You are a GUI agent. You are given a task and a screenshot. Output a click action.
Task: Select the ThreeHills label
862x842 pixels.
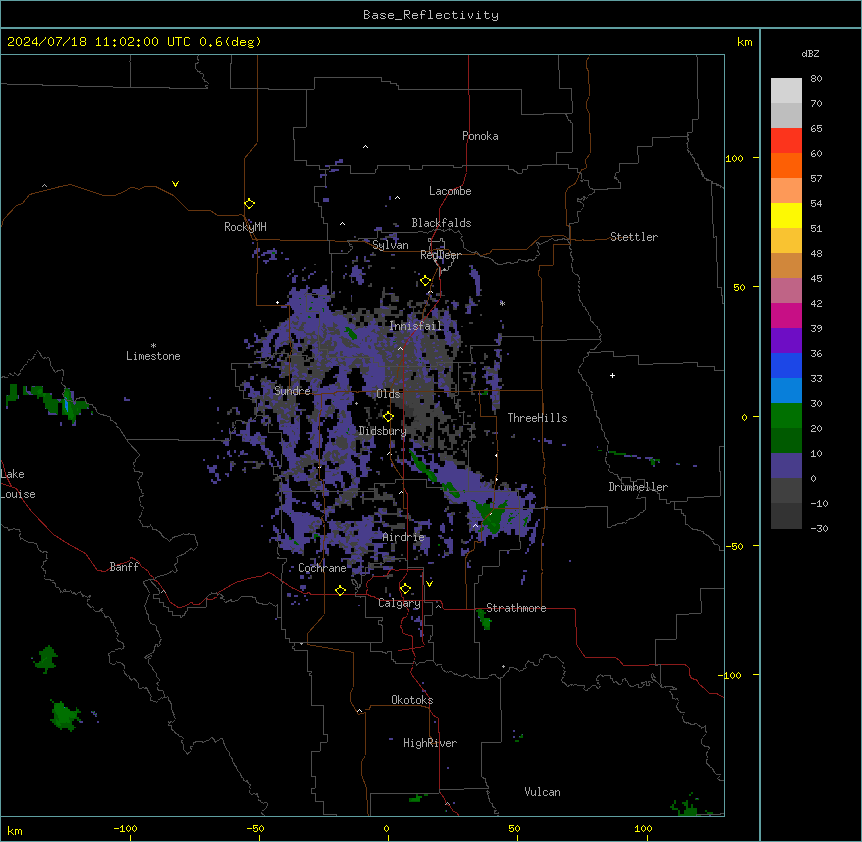pyautogui.click(x=537, y=418)
